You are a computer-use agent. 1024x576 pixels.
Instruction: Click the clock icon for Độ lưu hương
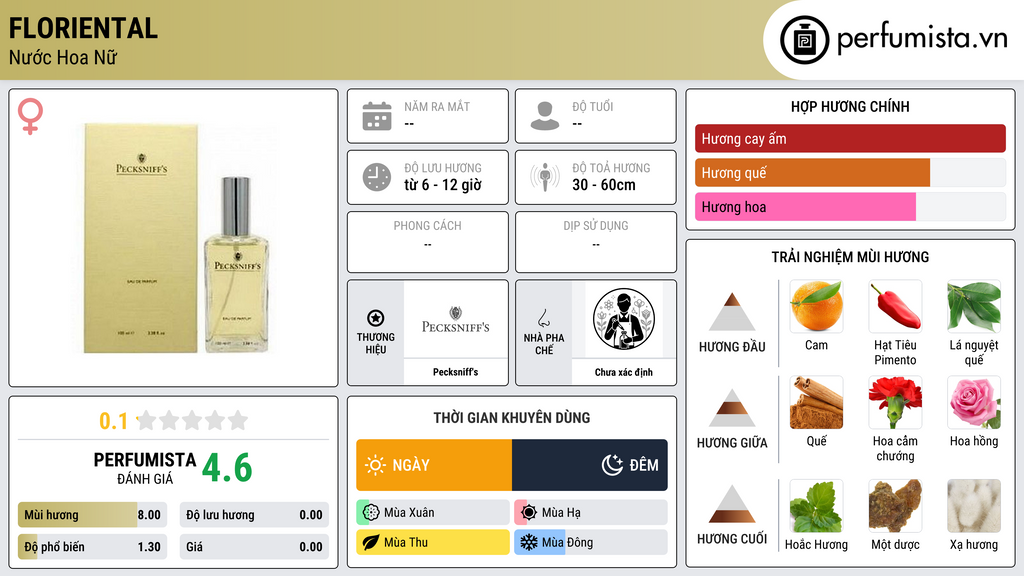377,177
